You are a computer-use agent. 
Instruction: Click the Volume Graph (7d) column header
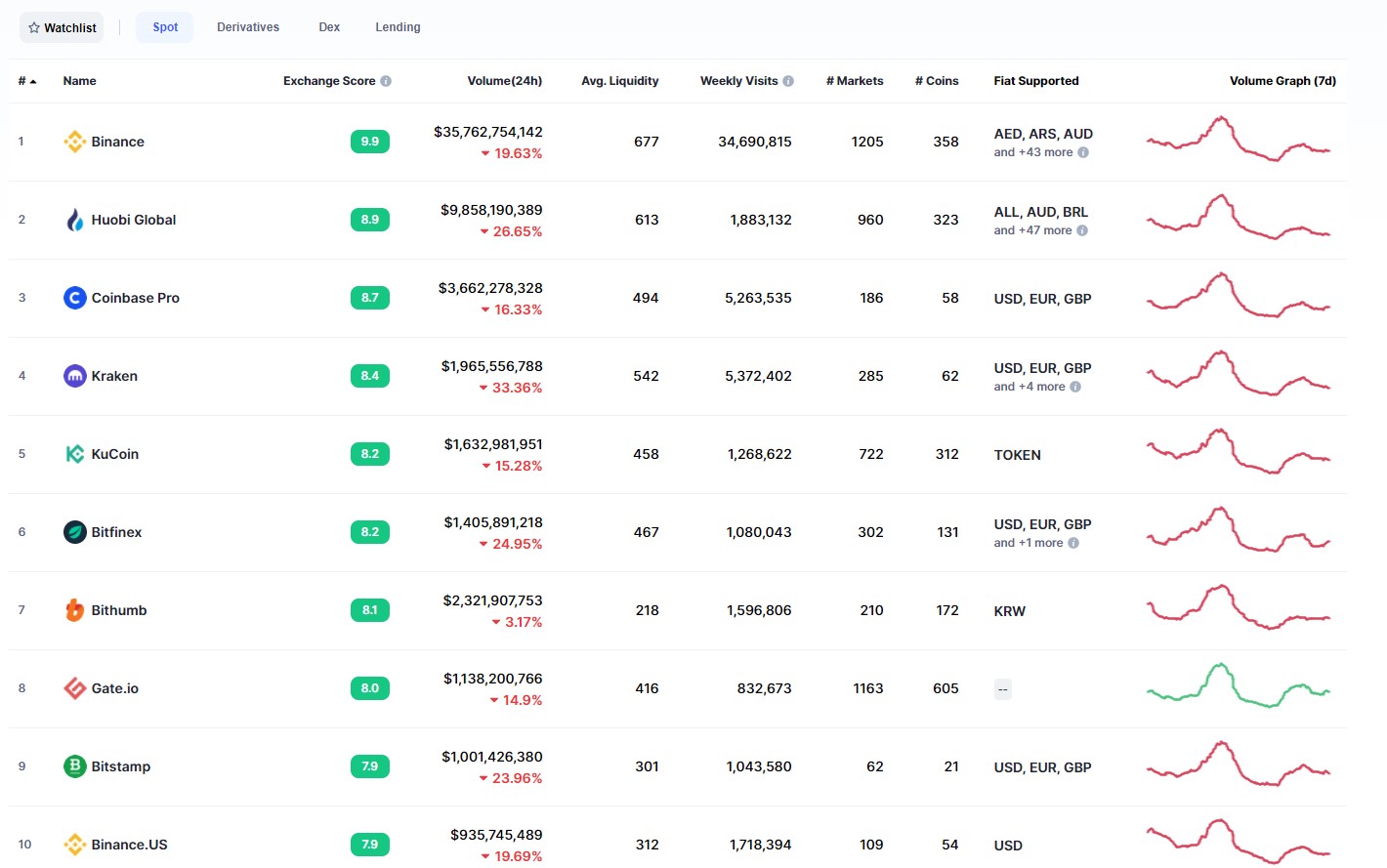coord(1282,81)
